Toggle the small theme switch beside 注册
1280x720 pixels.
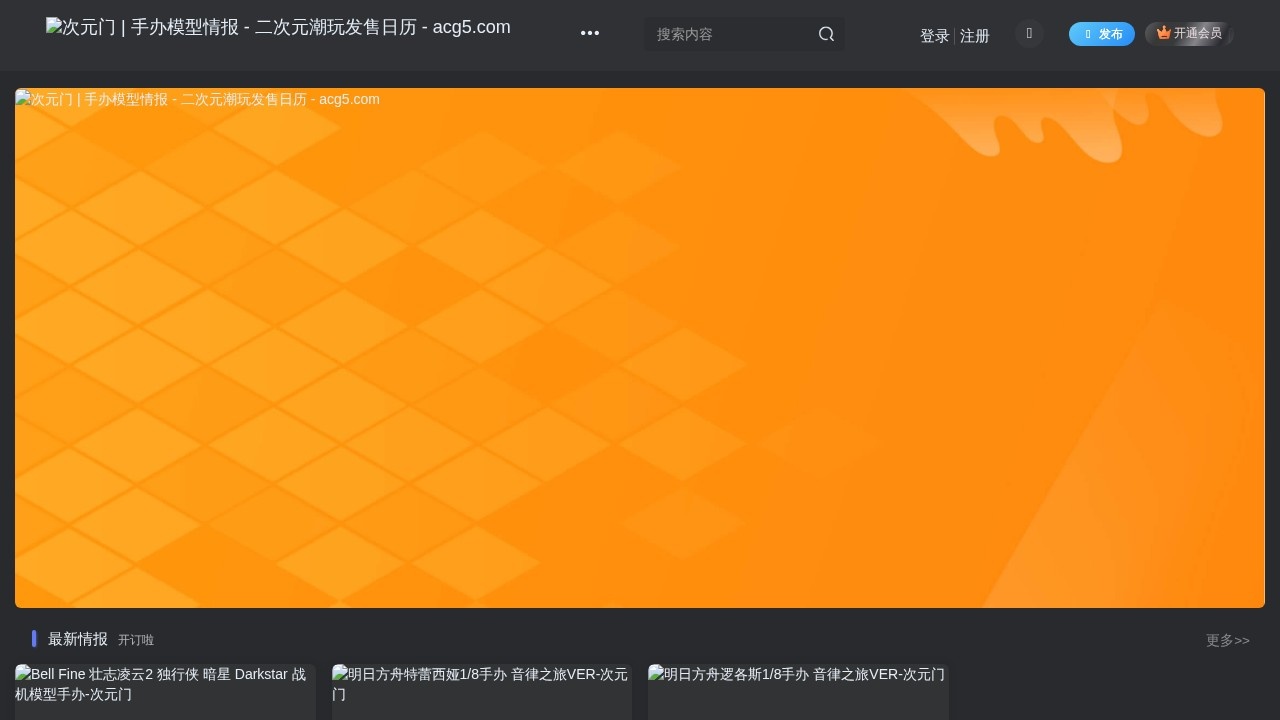(1029, 33)
